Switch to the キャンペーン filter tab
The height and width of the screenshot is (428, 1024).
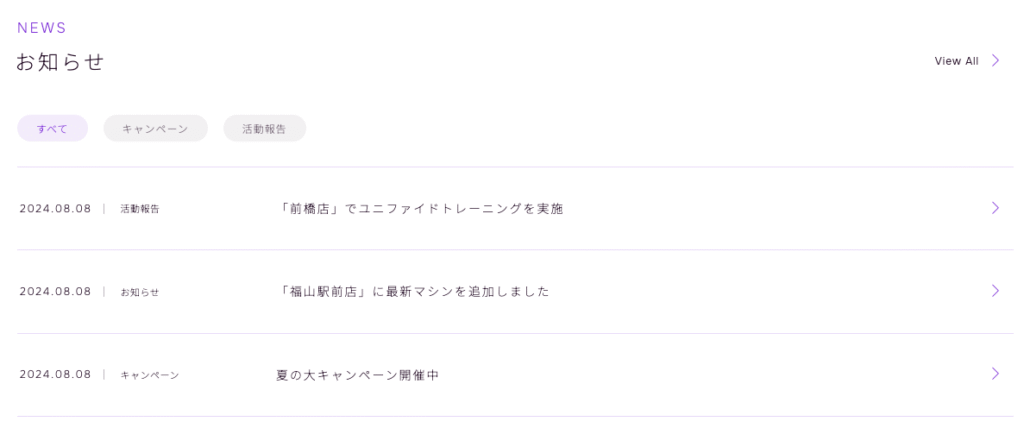(155, 129)
